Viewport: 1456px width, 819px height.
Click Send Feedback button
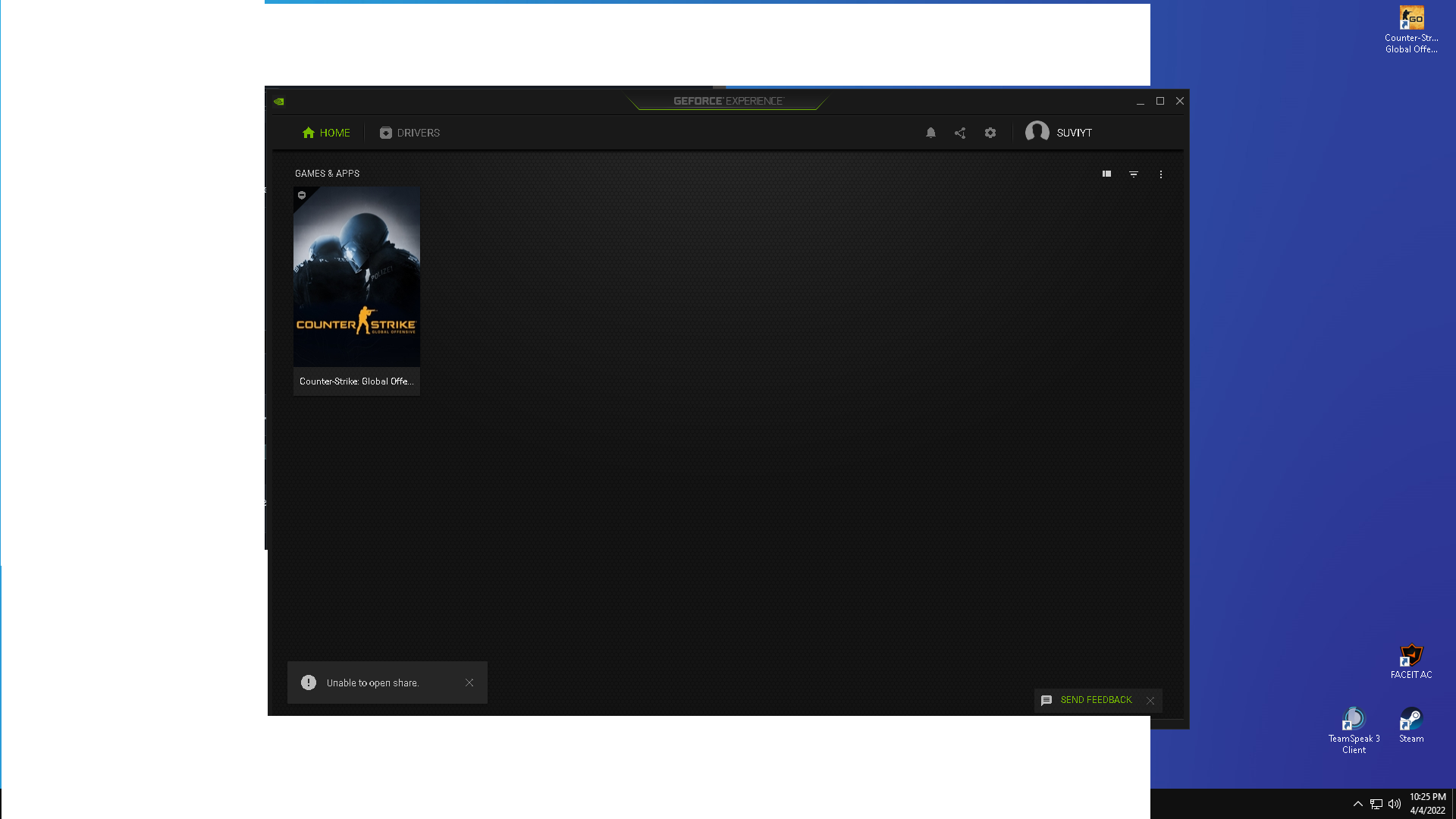[1095, 700]
